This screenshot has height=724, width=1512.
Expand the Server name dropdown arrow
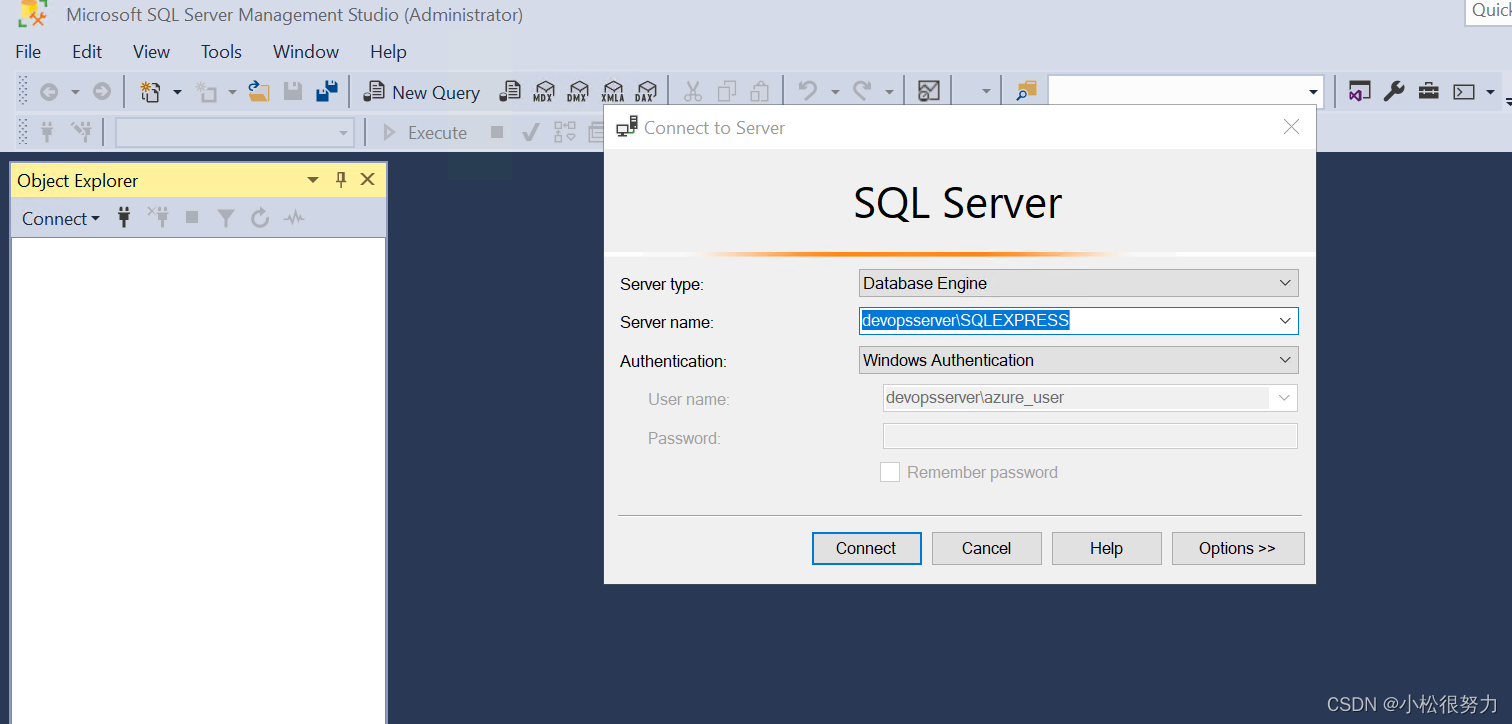coord(1286,321)
